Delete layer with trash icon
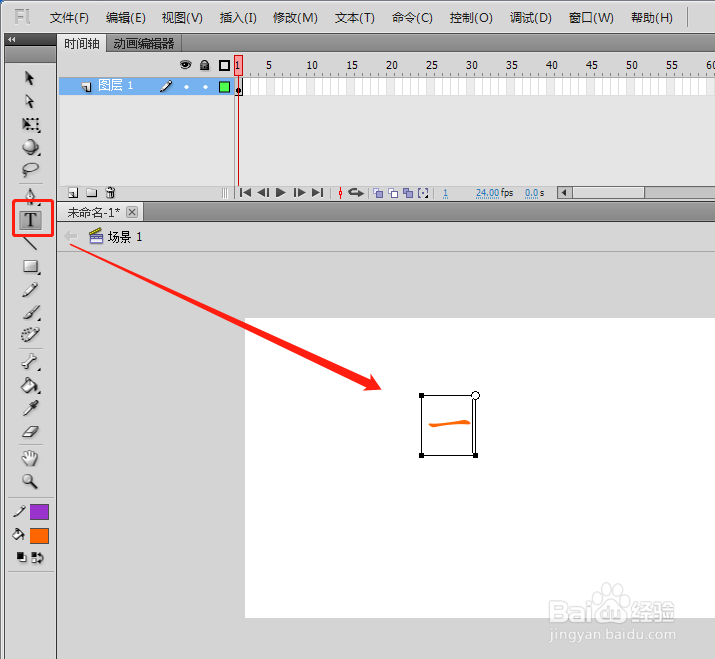This screenshot has height=659, width=715. coord(110,192)
